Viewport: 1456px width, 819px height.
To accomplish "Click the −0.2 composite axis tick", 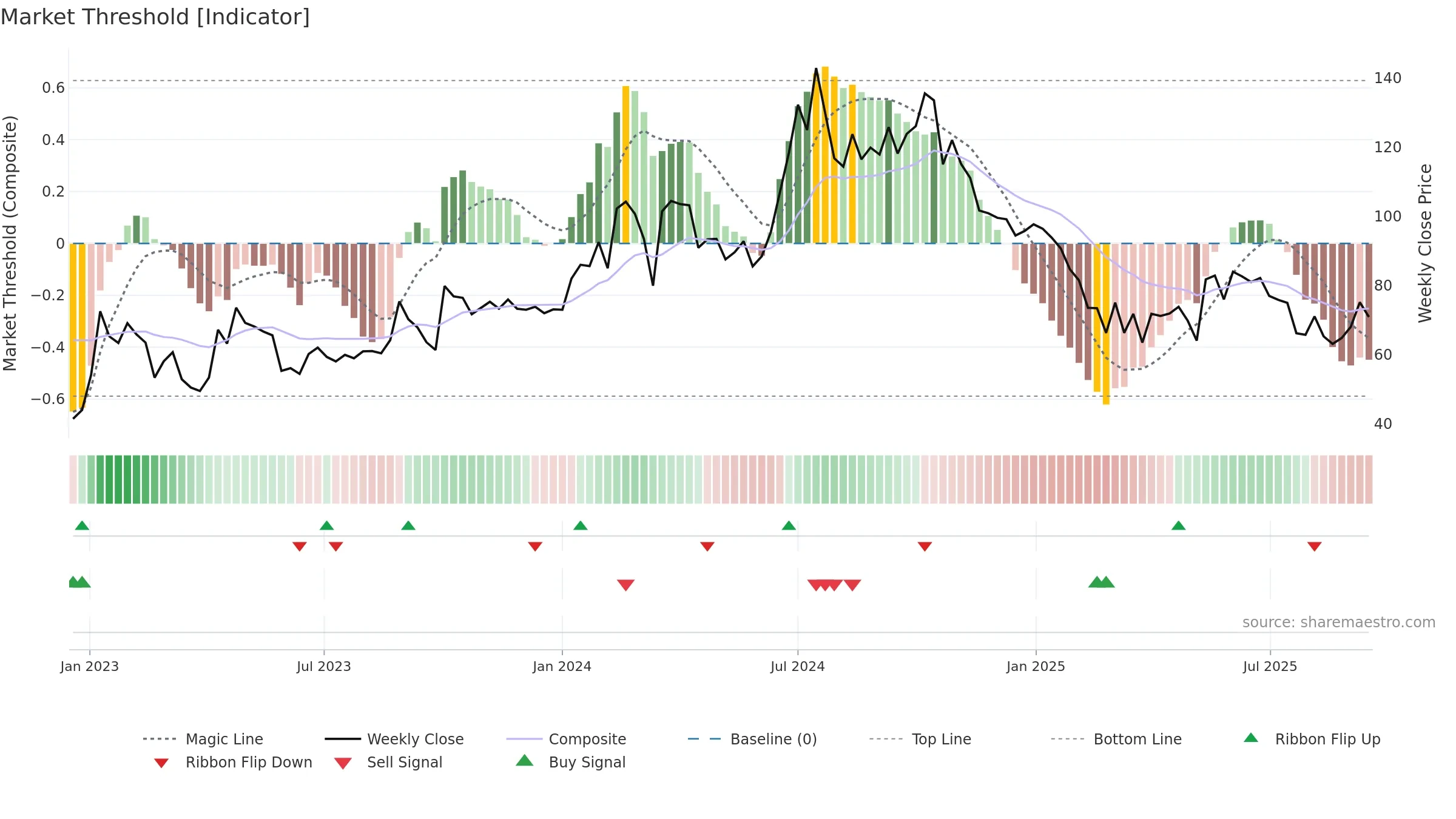I will tap(48, 295).
